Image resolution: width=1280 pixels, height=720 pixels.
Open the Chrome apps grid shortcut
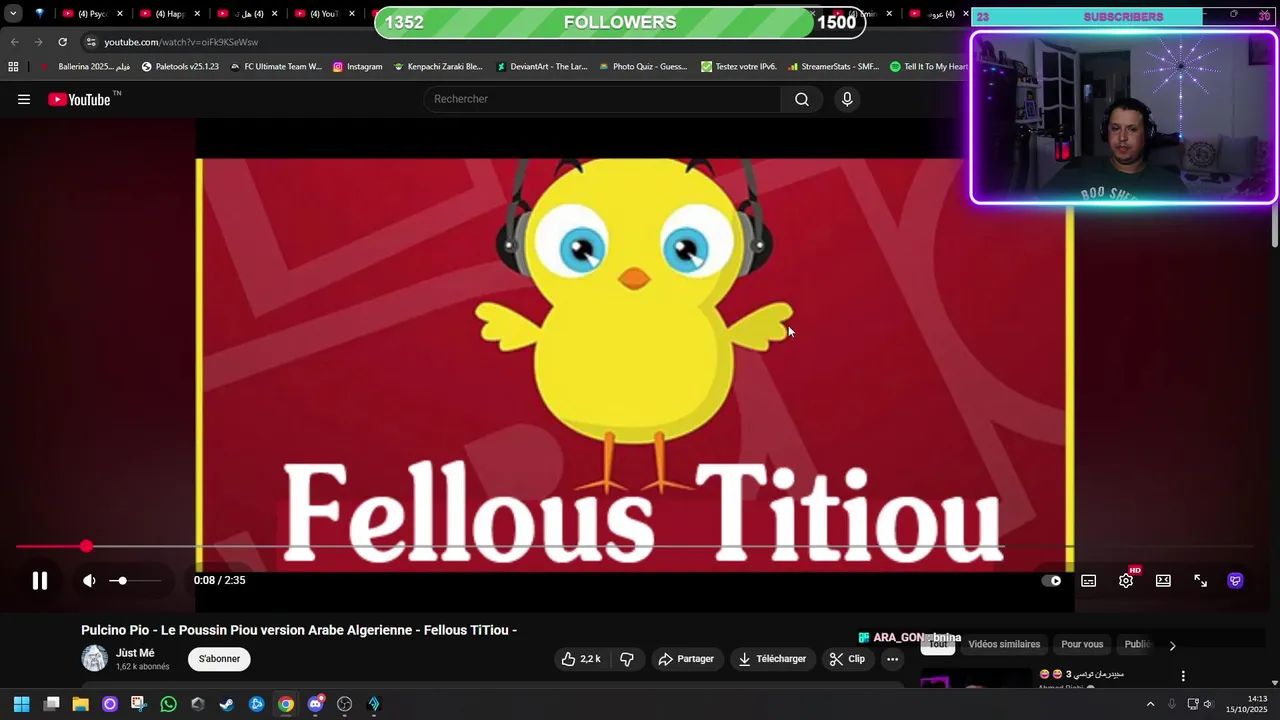coord(13,67)
